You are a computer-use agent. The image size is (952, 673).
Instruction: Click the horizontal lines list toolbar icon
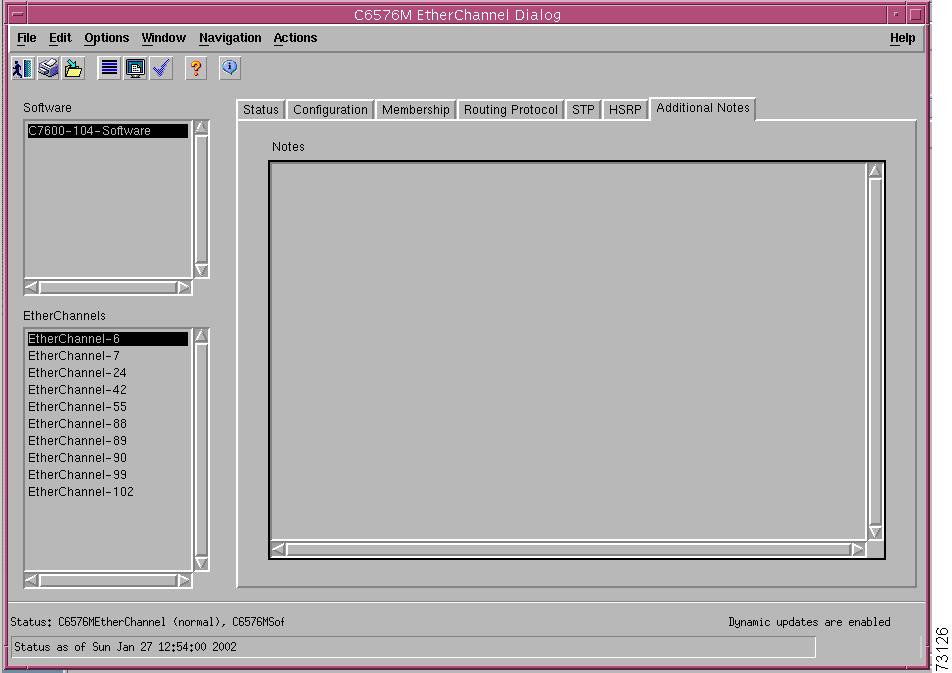click(109, 68)
